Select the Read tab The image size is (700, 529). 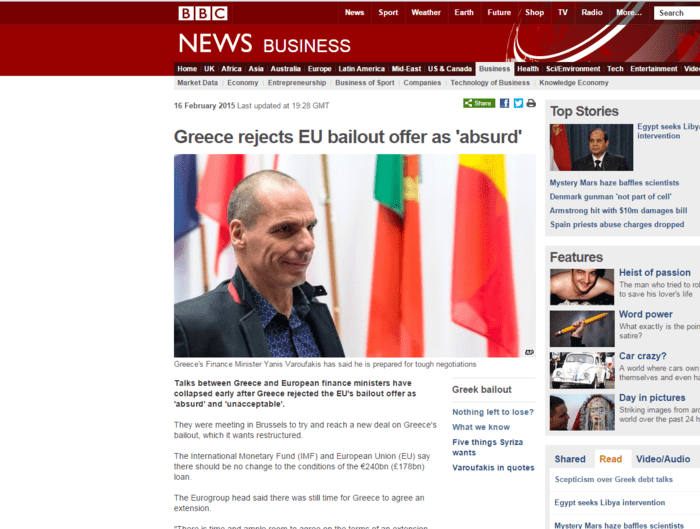[610, 459]
